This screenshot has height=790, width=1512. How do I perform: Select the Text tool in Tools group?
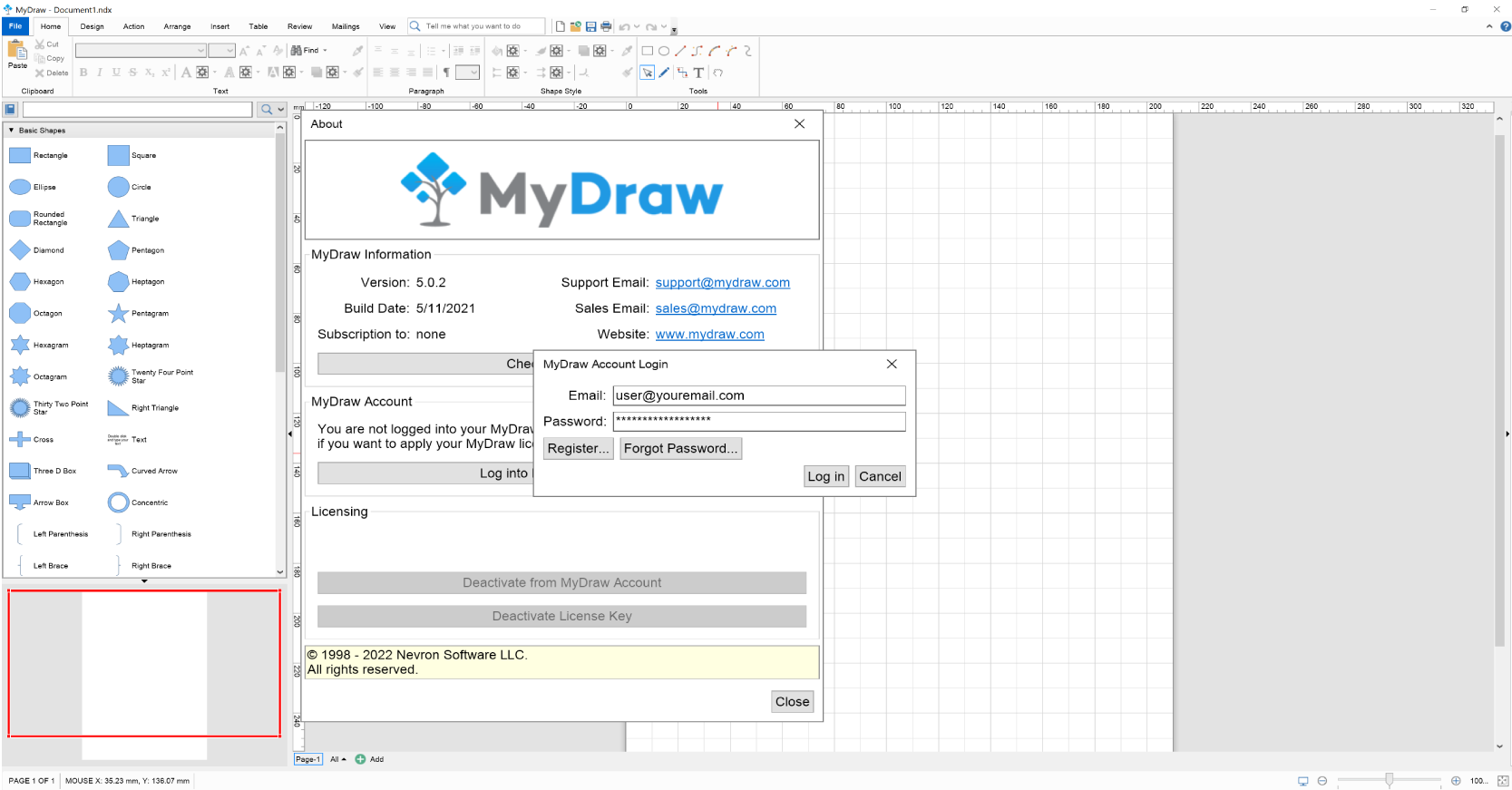(698, 73)
